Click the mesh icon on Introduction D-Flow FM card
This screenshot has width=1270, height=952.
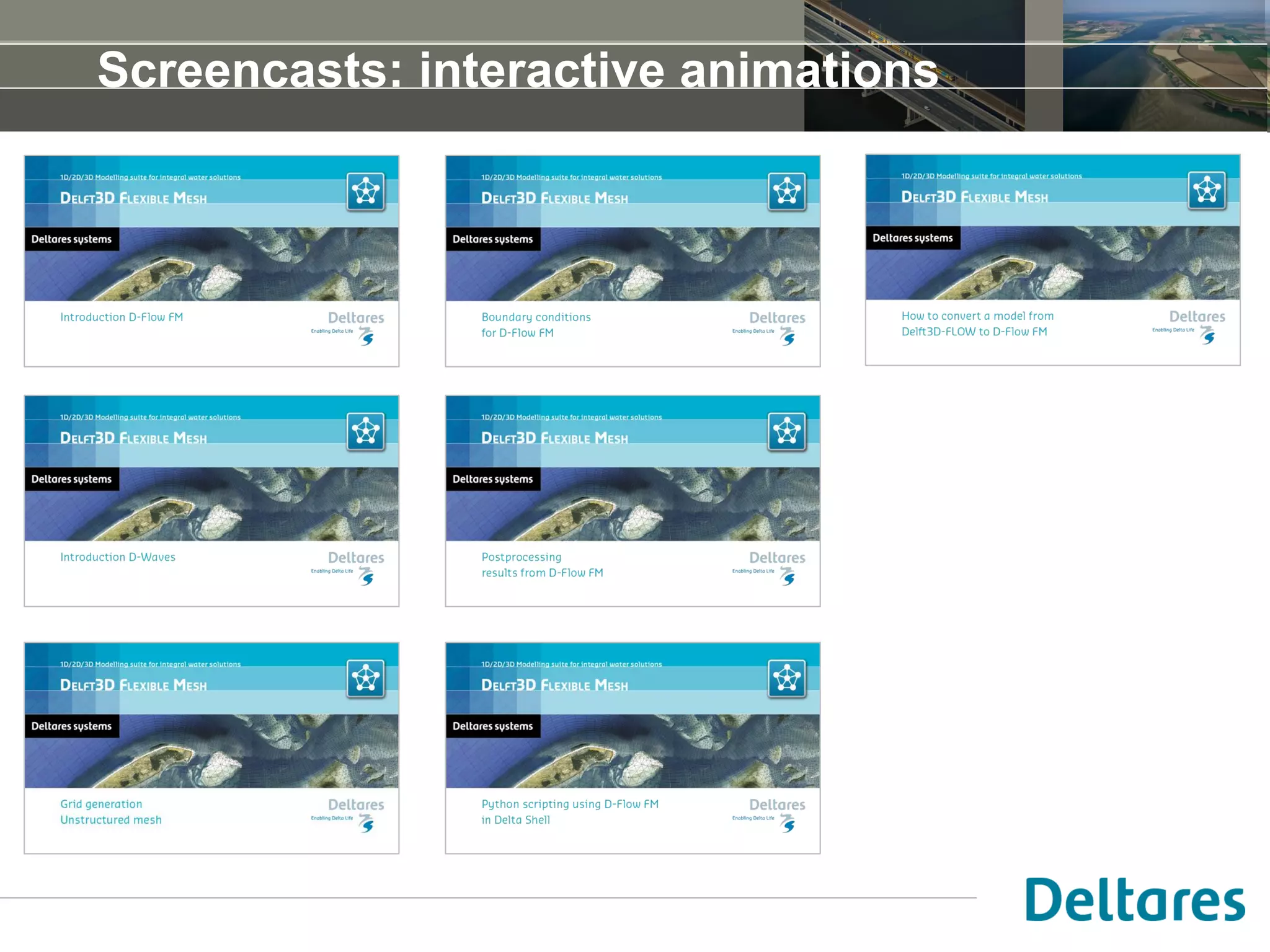point(366,192)
